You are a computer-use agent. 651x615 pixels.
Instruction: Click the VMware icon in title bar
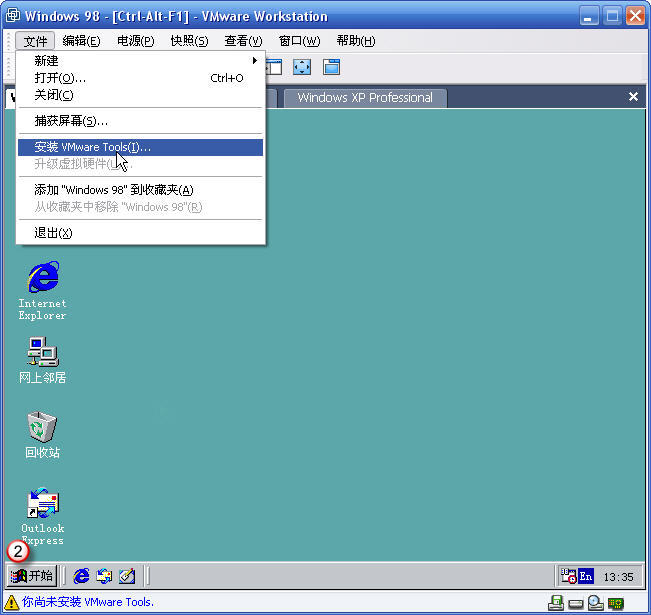[x=13, y=15]
